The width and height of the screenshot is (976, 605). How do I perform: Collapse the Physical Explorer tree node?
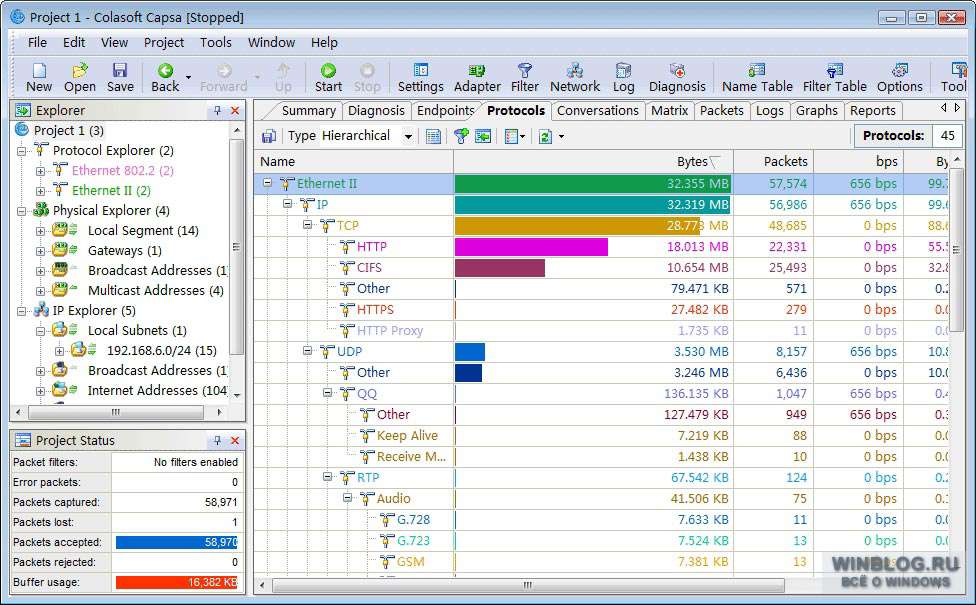tap(21, 210)
